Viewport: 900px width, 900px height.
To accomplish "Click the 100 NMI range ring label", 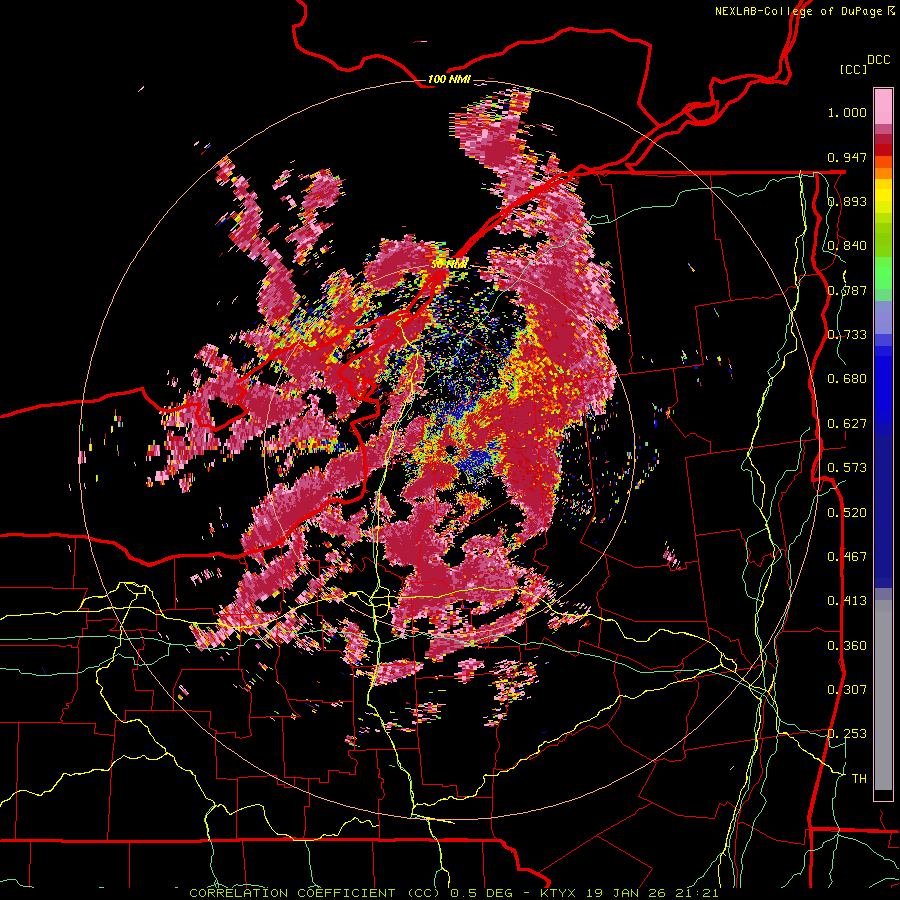I will coord(449,79).
